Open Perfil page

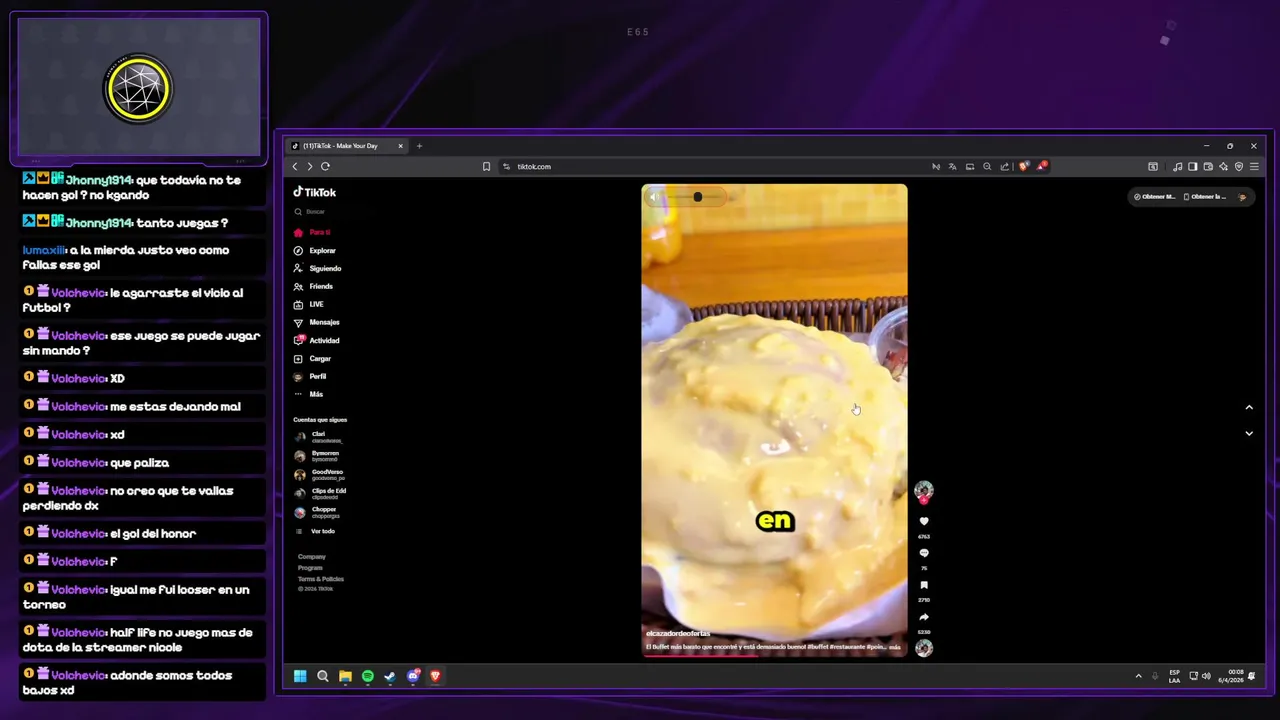310,376
